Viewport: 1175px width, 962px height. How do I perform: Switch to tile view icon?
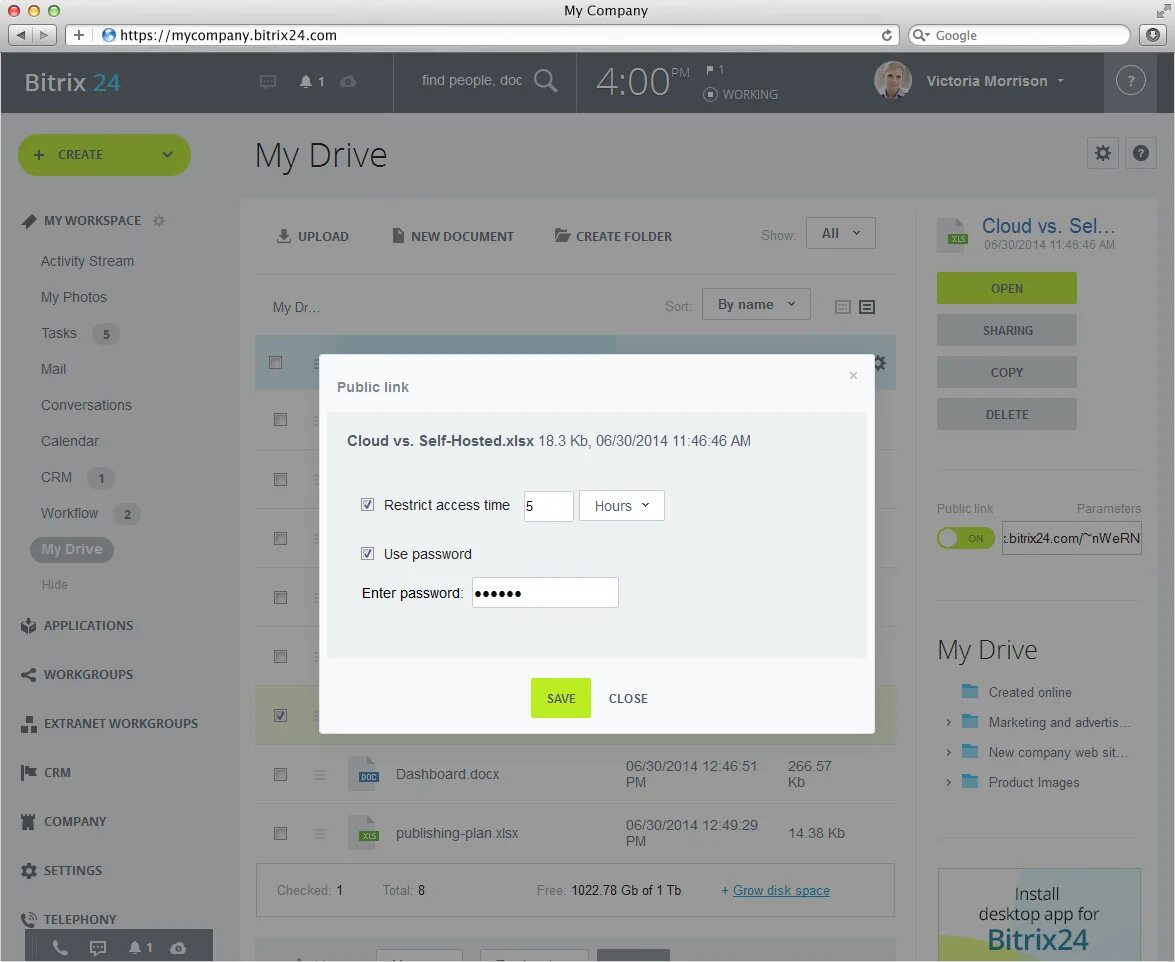843,307
